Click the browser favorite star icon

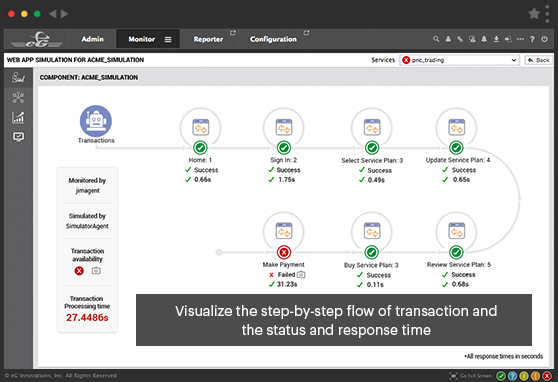coord(534,14)
